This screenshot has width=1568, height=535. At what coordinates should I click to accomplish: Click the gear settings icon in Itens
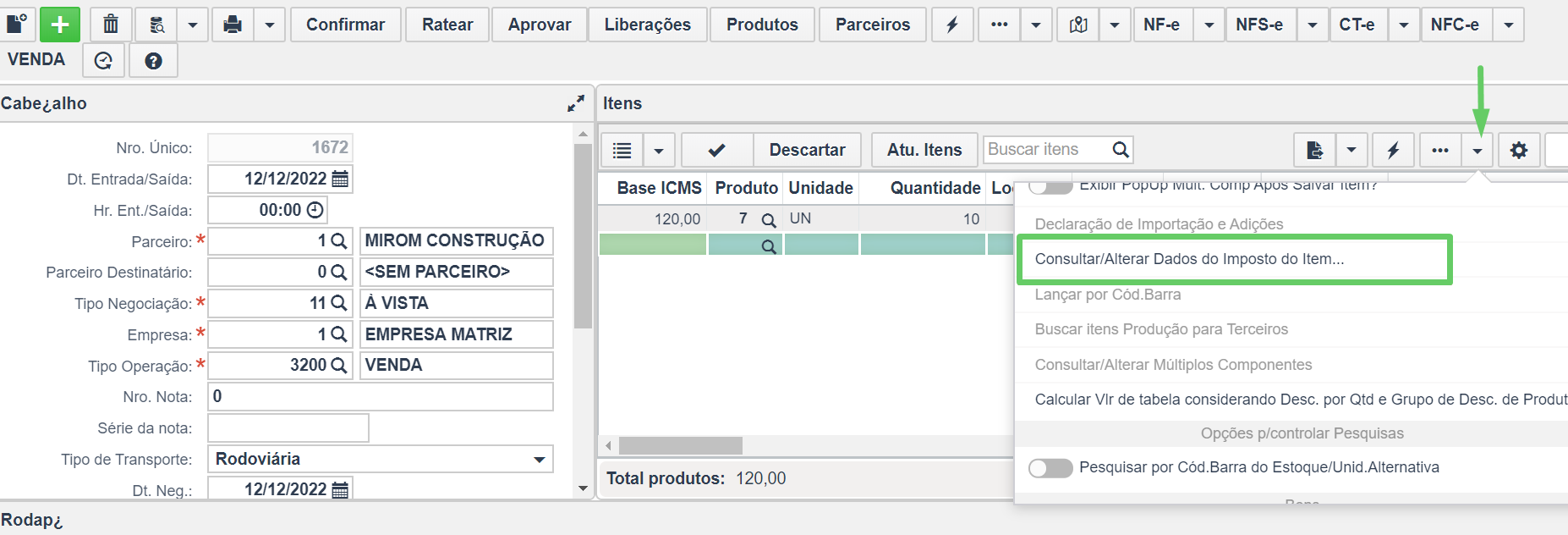tap(1519, 150)
